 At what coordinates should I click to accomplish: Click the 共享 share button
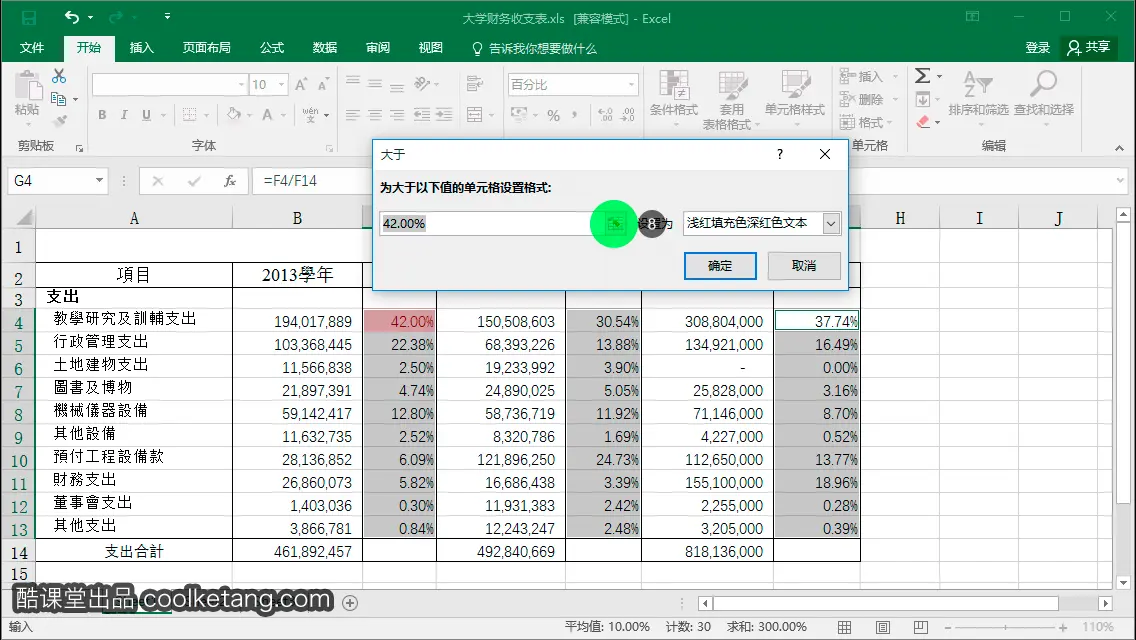coord(1089,48)
